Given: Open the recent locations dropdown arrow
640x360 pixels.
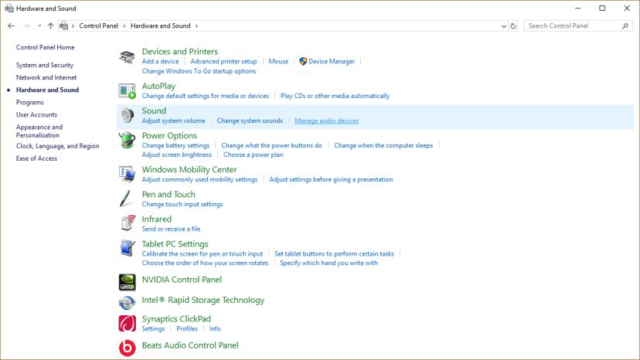Looking at the screenshot, I should pos(39,26).
